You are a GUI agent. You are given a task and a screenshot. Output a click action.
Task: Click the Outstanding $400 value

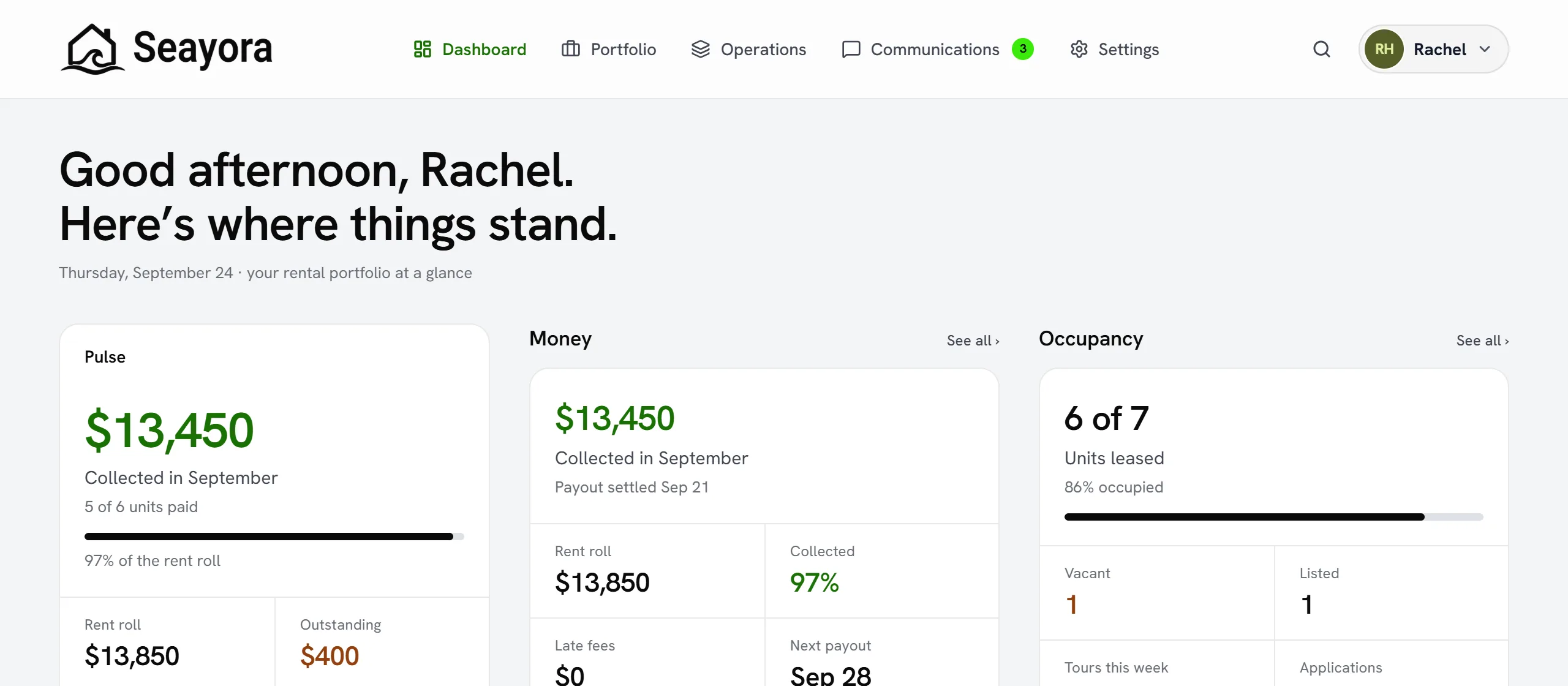click(x=330, y=656)
